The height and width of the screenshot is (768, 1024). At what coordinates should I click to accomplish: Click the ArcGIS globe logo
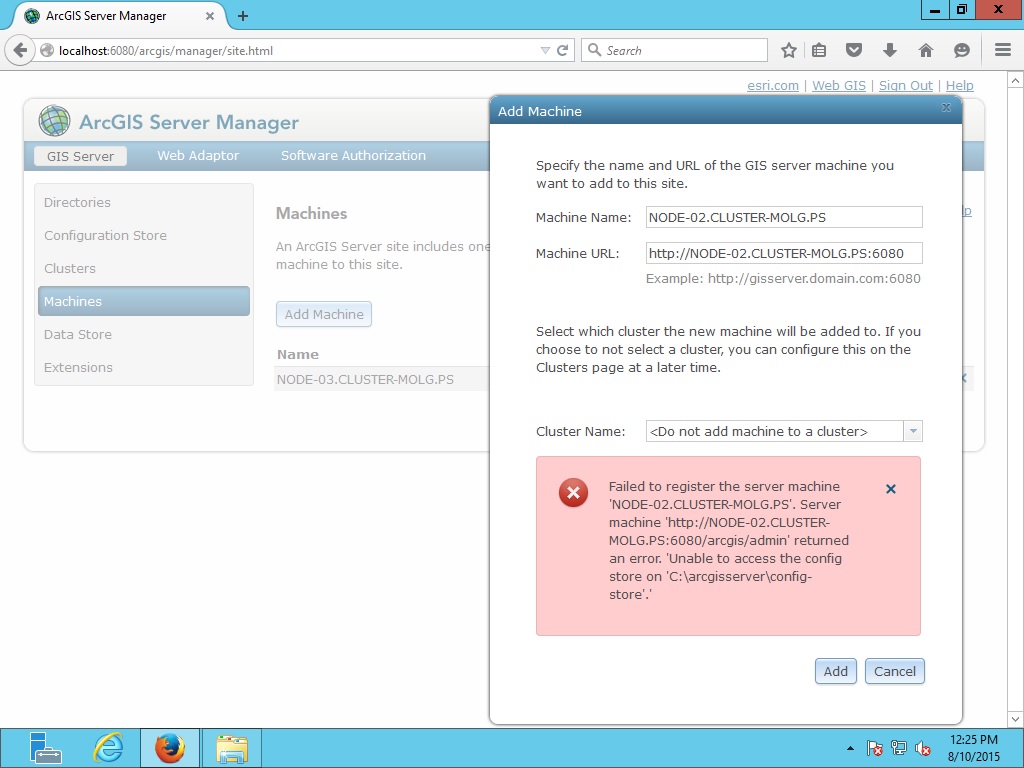point(54,121)
